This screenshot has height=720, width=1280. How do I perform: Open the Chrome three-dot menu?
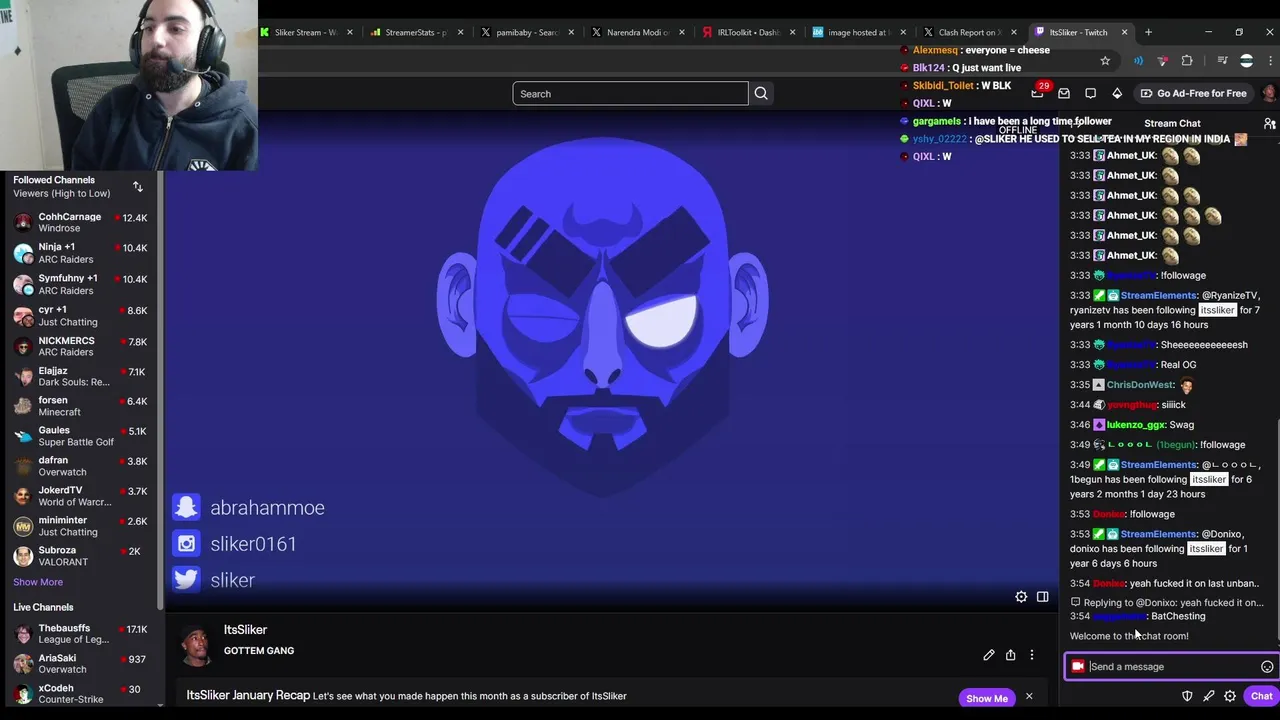tap(1271, 61)
